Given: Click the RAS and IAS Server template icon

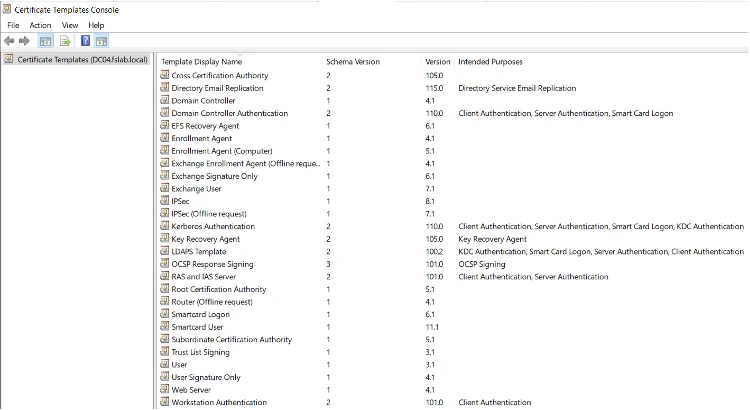Looking at the screenshot, I should point(165,277).
